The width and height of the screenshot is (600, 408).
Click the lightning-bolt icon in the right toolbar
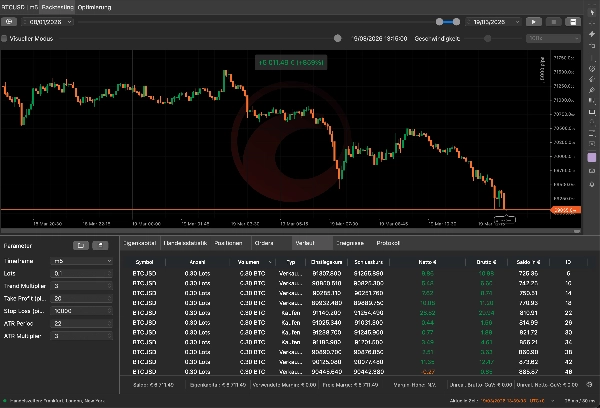point(592,34)
